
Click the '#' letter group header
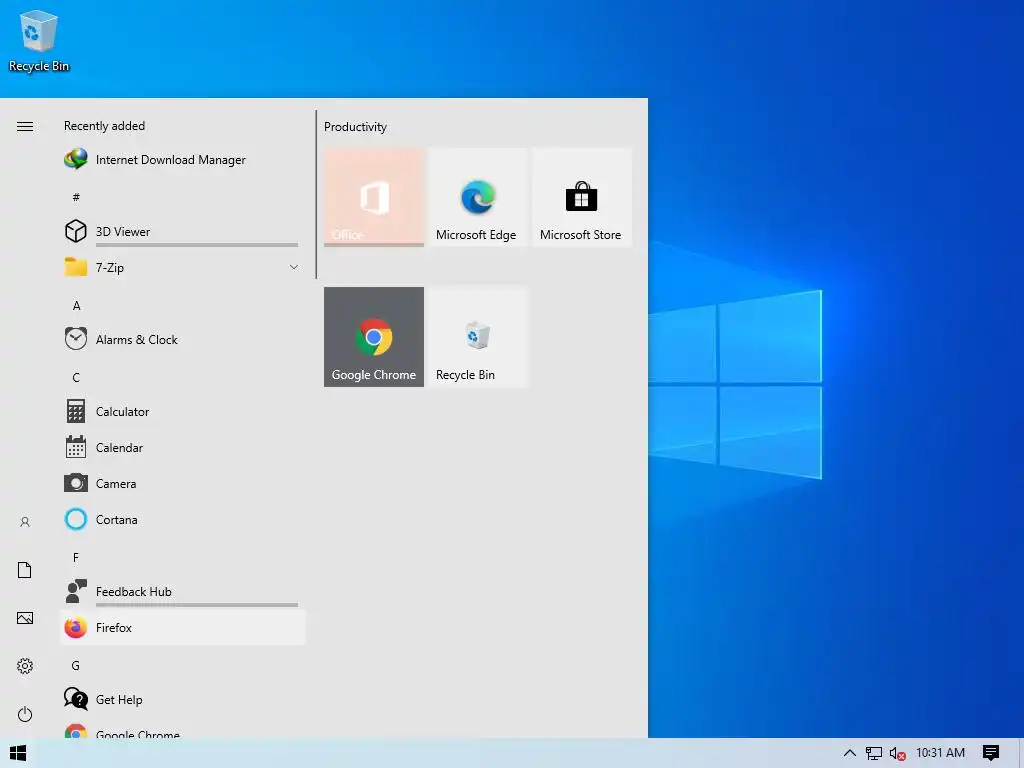pos(76,197)
